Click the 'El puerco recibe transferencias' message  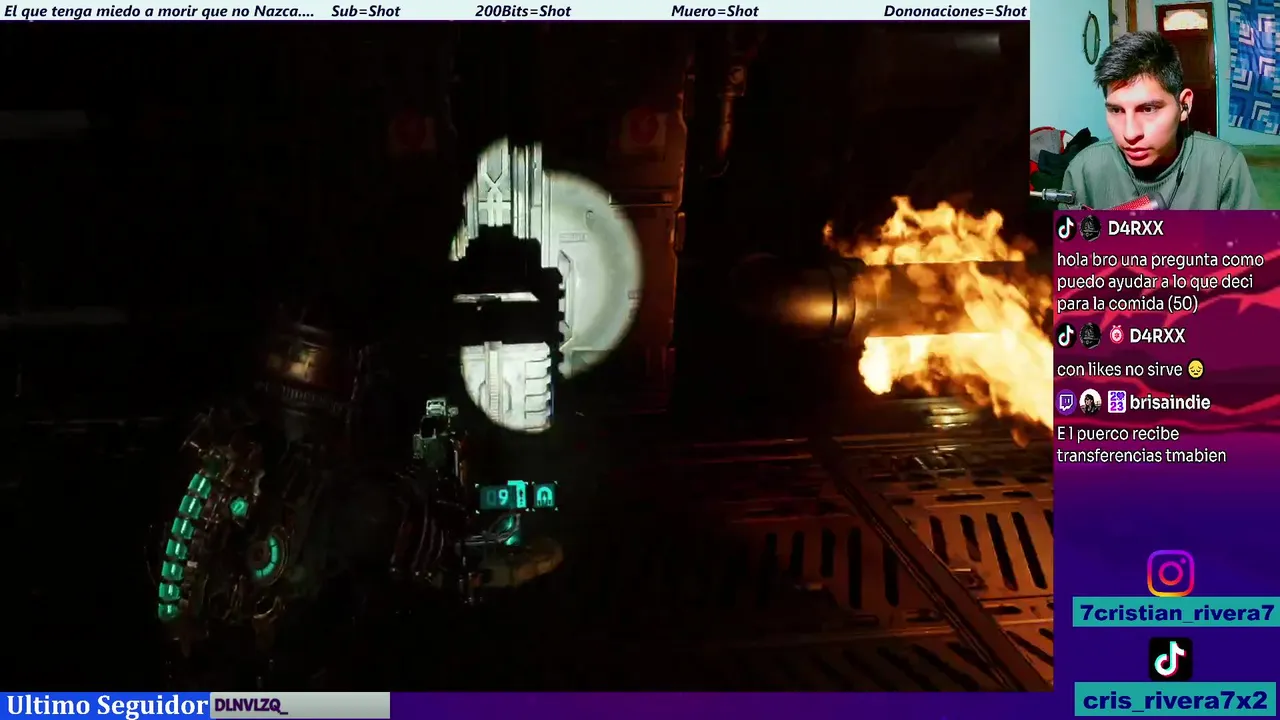coord(1141,444)
